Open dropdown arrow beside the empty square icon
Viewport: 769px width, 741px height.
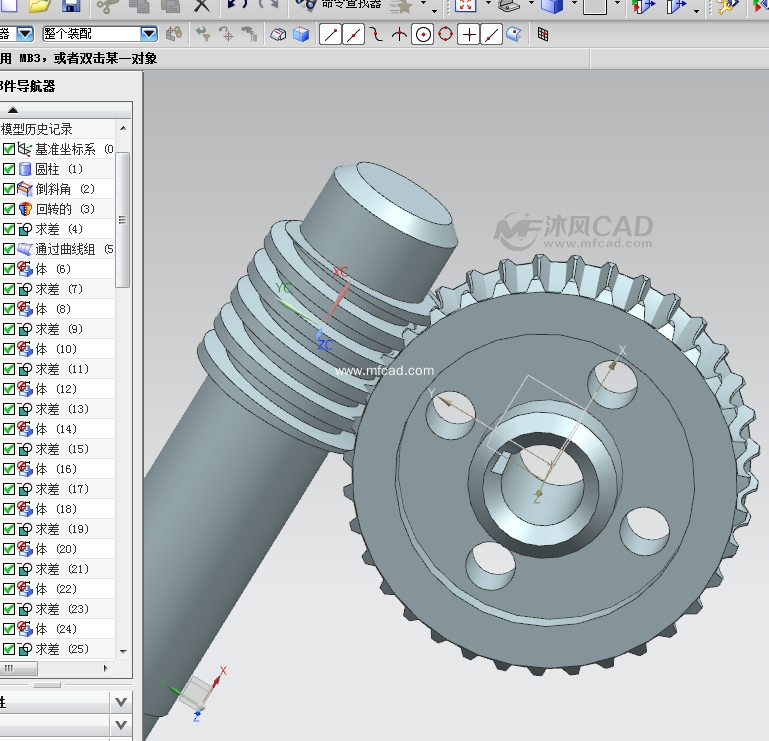(x=617, y=3)
